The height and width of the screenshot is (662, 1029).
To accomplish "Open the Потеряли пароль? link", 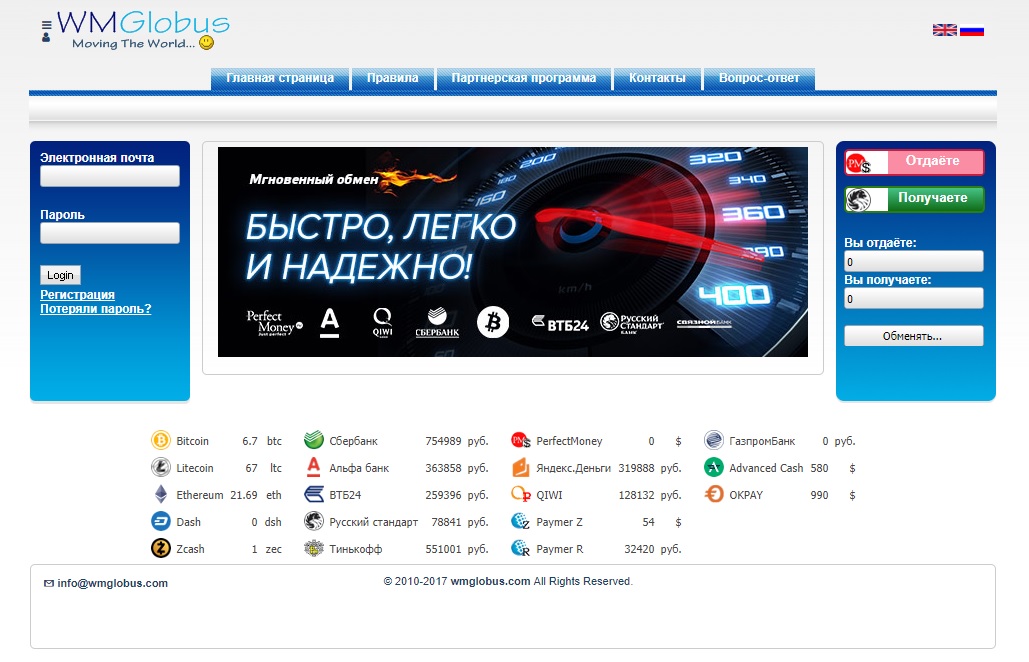I will (x=96, y=308).
